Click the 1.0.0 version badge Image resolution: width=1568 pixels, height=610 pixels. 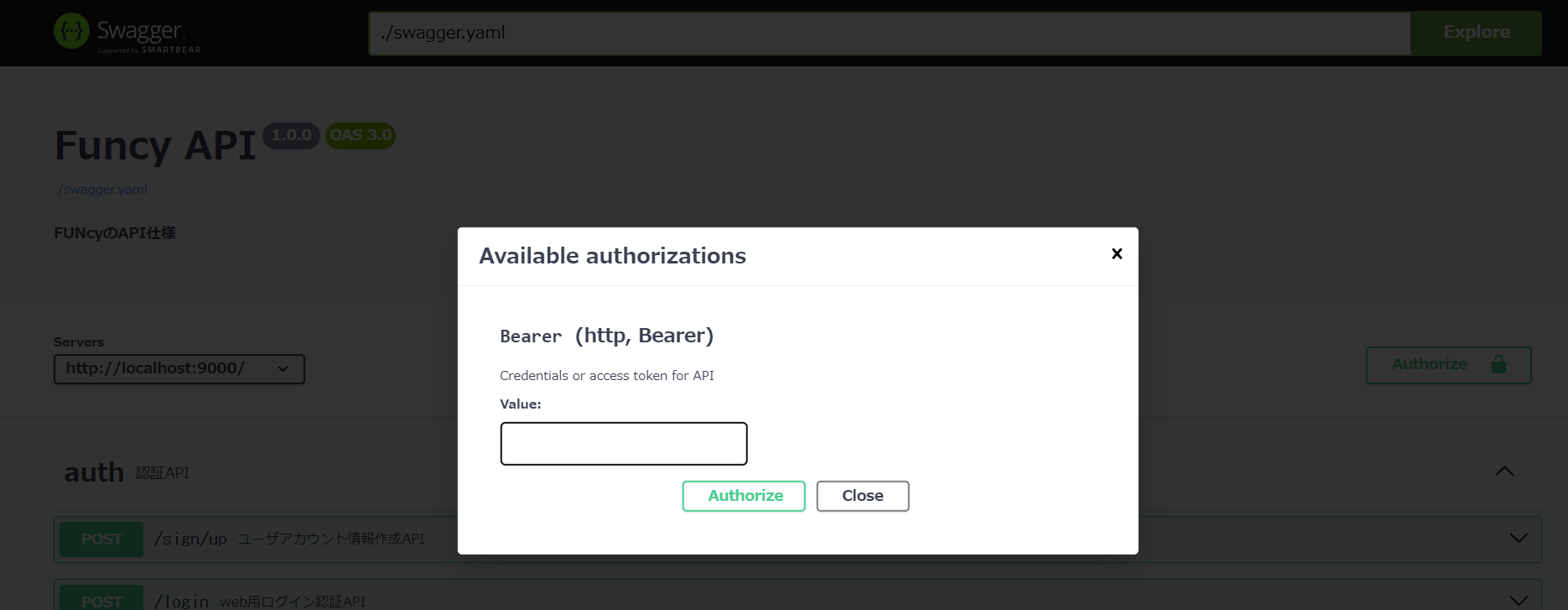pyautogui.click(x=291, y=135)
